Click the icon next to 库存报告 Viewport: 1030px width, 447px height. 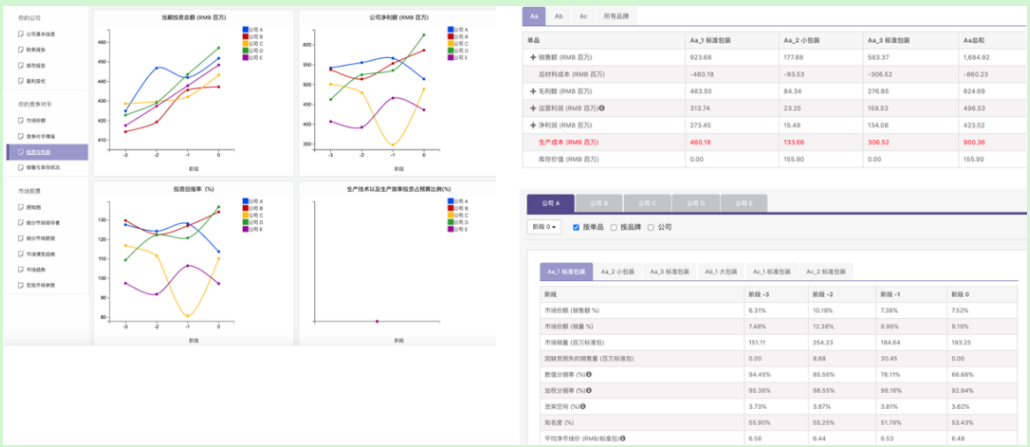click(x=20, y=65)
